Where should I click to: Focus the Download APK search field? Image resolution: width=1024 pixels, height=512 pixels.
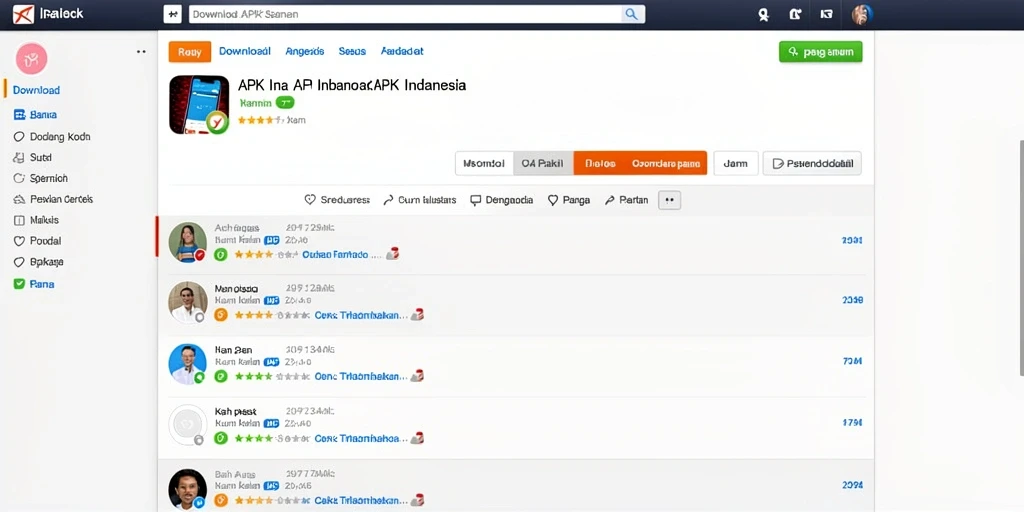(405, 14)
